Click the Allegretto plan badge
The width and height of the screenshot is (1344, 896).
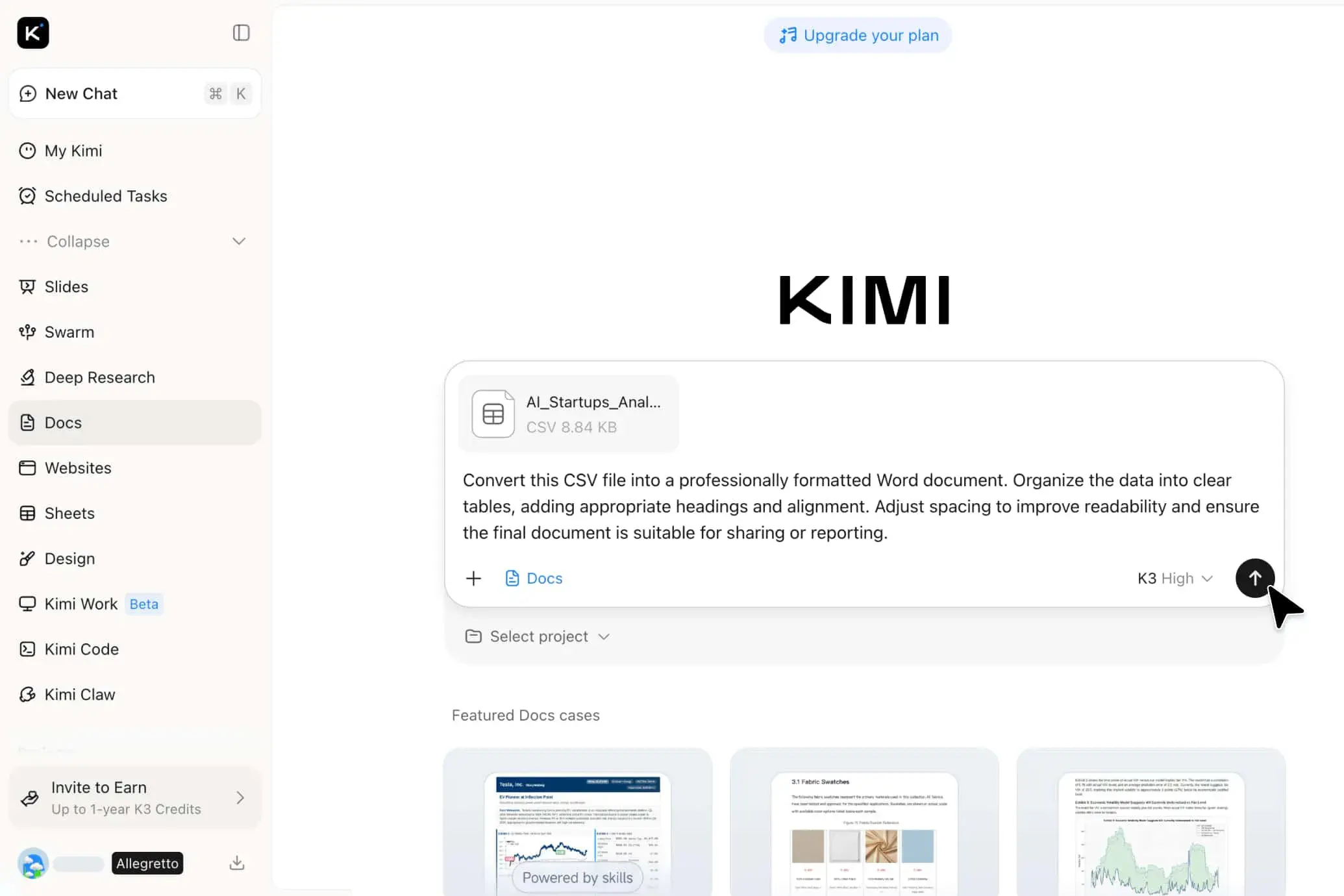point(147,864)
